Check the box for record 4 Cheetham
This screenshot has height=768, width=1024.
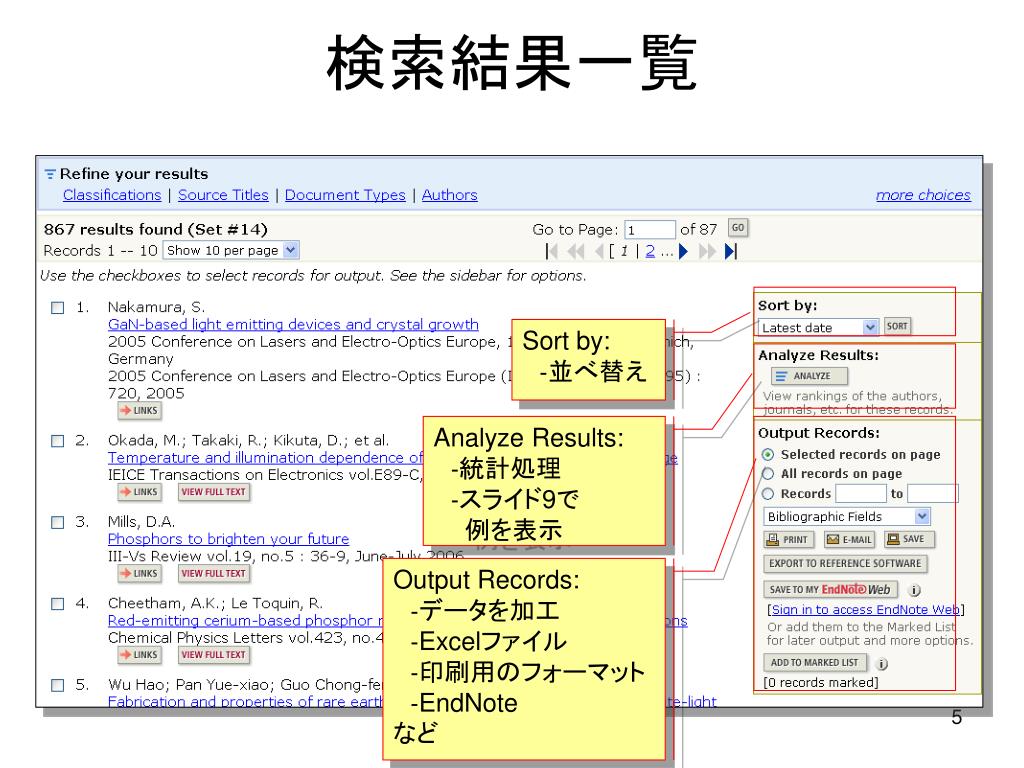click(57, 604)
